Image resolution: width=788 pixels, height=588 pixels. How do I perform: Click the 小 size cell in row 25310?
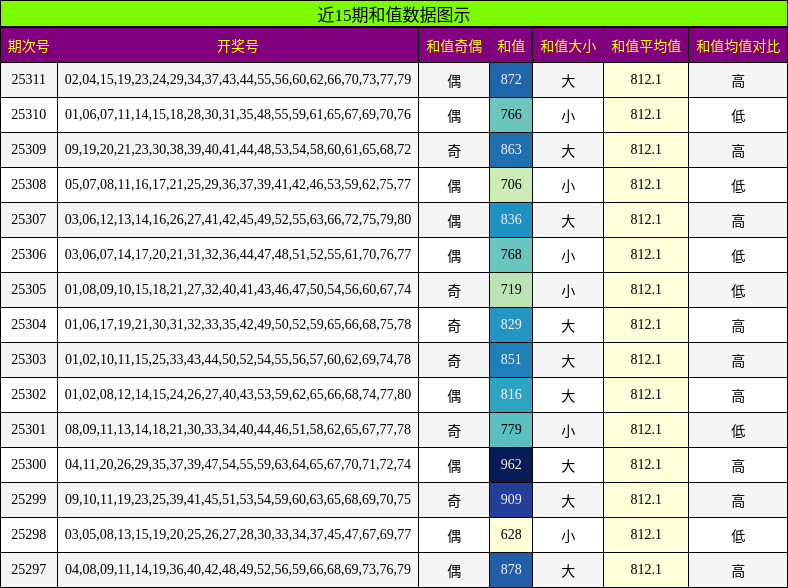coord(568,115)
